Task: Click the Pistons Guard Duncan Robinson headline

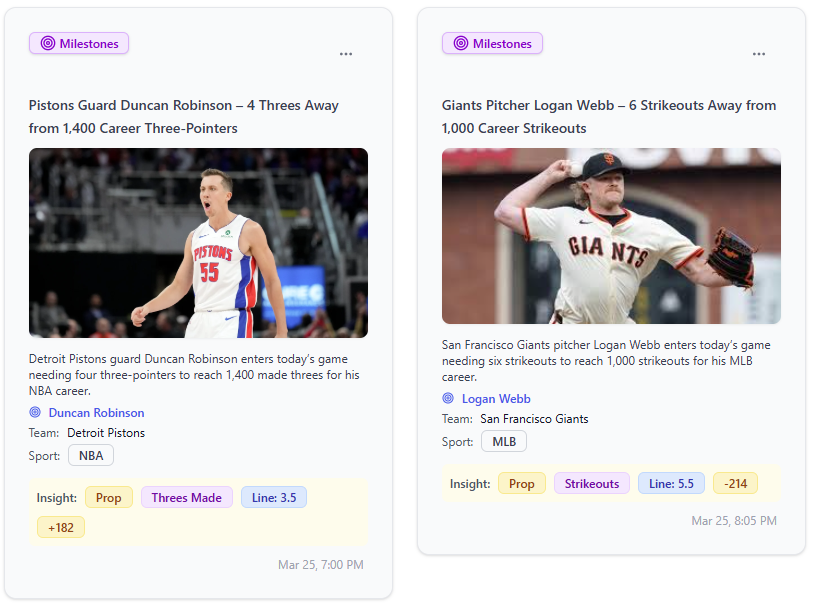Action: tap(184, 117)
